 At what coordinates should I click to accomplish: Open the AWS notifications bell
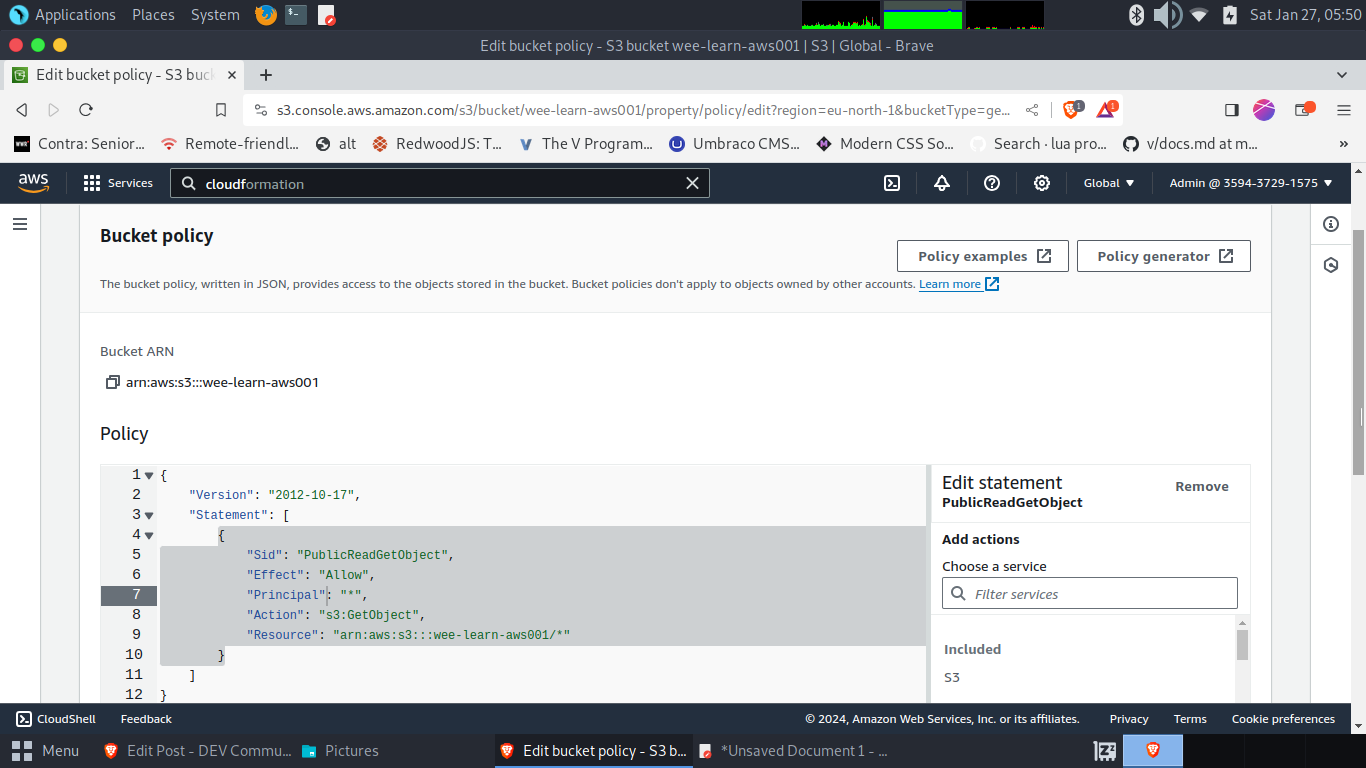pos(941,183)
